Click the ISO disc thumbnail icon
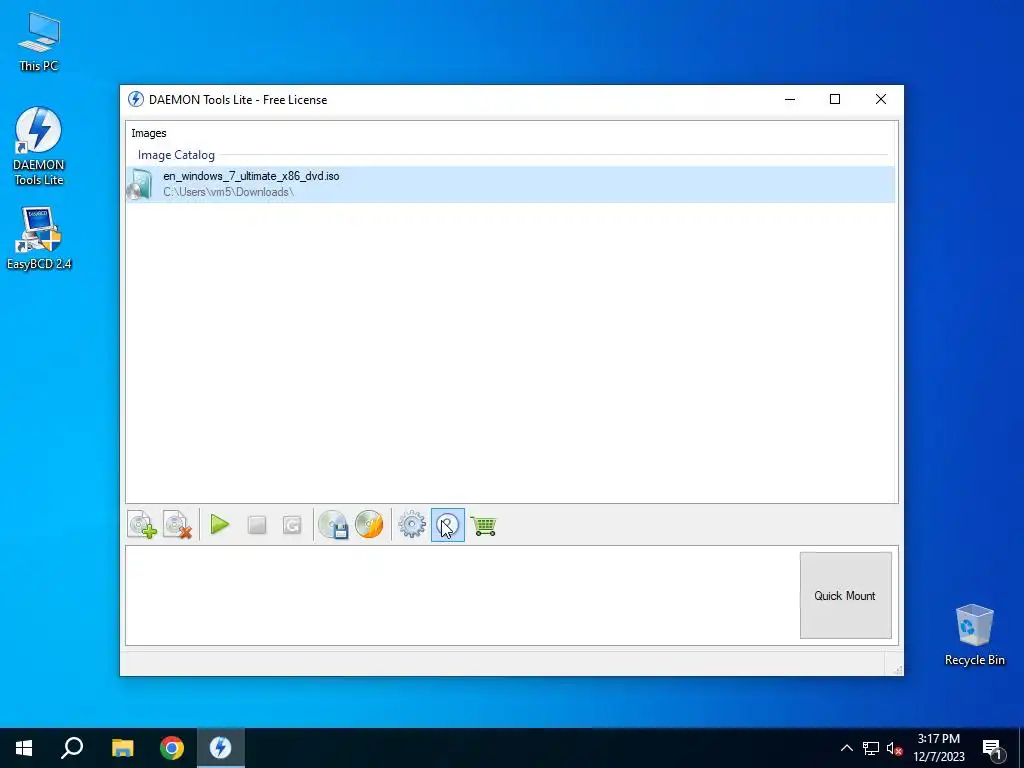The height and width of the screenshot is (768, 1024). tap(140, 184)
